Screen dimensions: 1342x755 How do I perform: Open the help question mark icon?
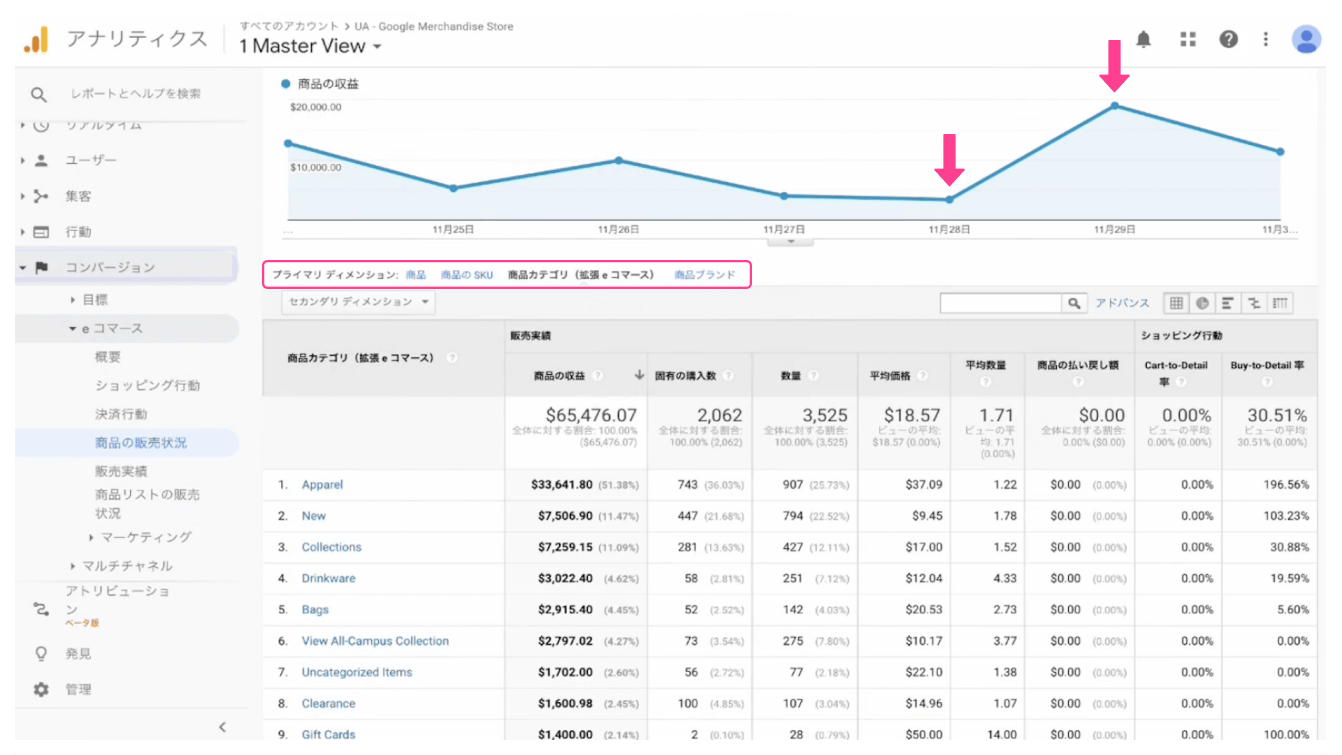pyautogui.click(x=1229, y=39)
